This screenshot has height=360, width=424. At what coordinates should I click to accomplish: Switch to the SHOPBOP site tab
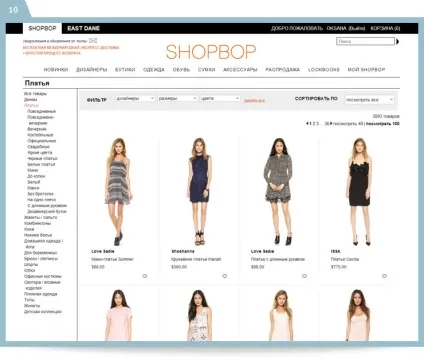point(42,28)
